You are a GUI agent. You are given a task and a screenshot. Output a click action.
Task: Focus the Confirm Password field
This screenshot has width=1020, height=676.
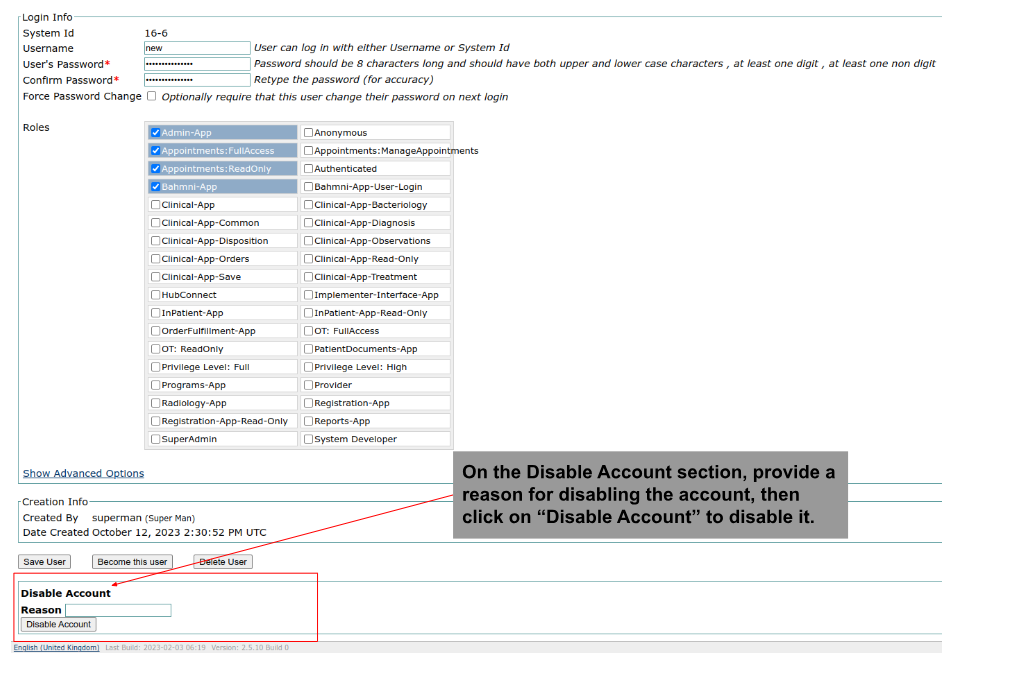coord(197,80)
